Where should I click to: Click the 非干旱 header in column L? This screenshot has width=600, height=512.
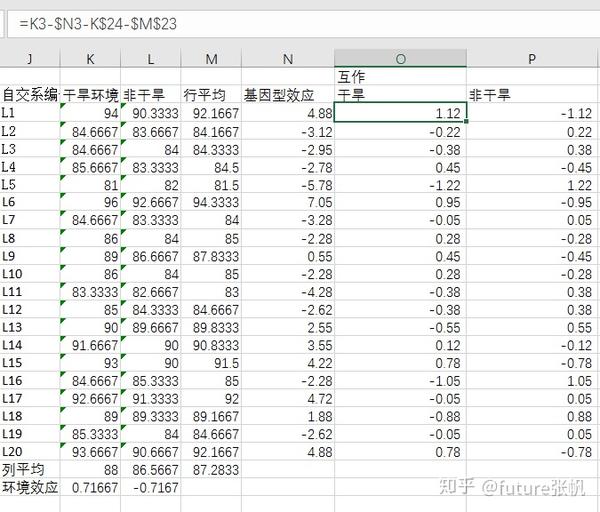coord(151,95)
